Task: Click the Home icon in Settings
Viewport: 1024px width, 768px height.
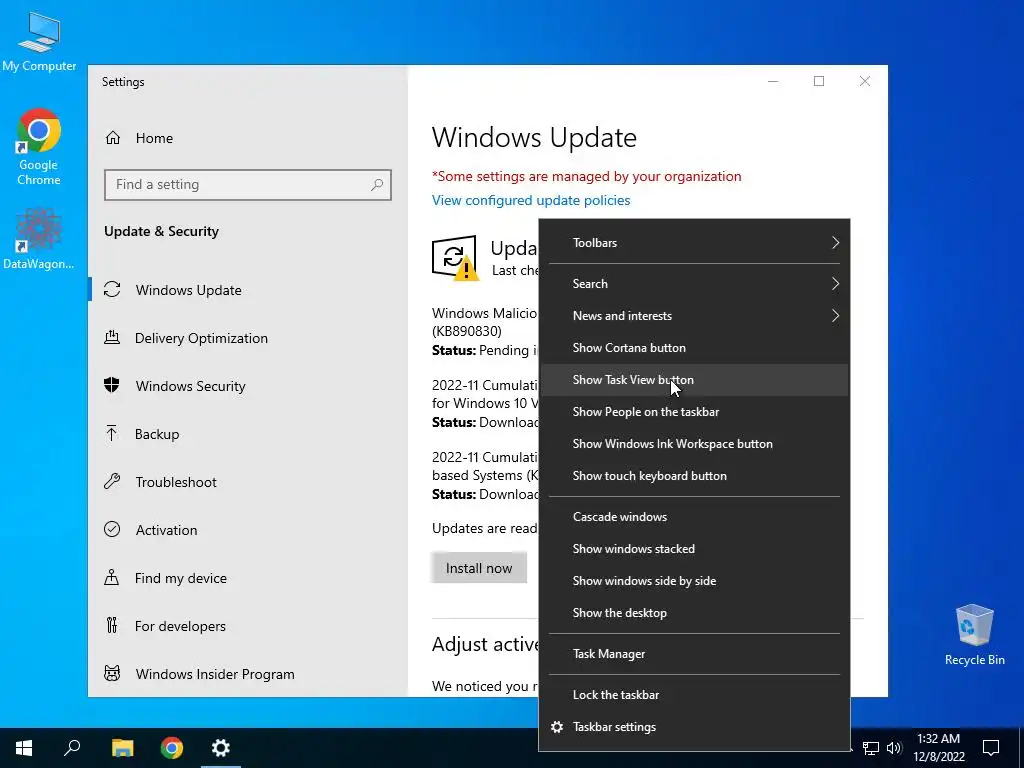Action: pyautogui.click(x=113, y=138)
